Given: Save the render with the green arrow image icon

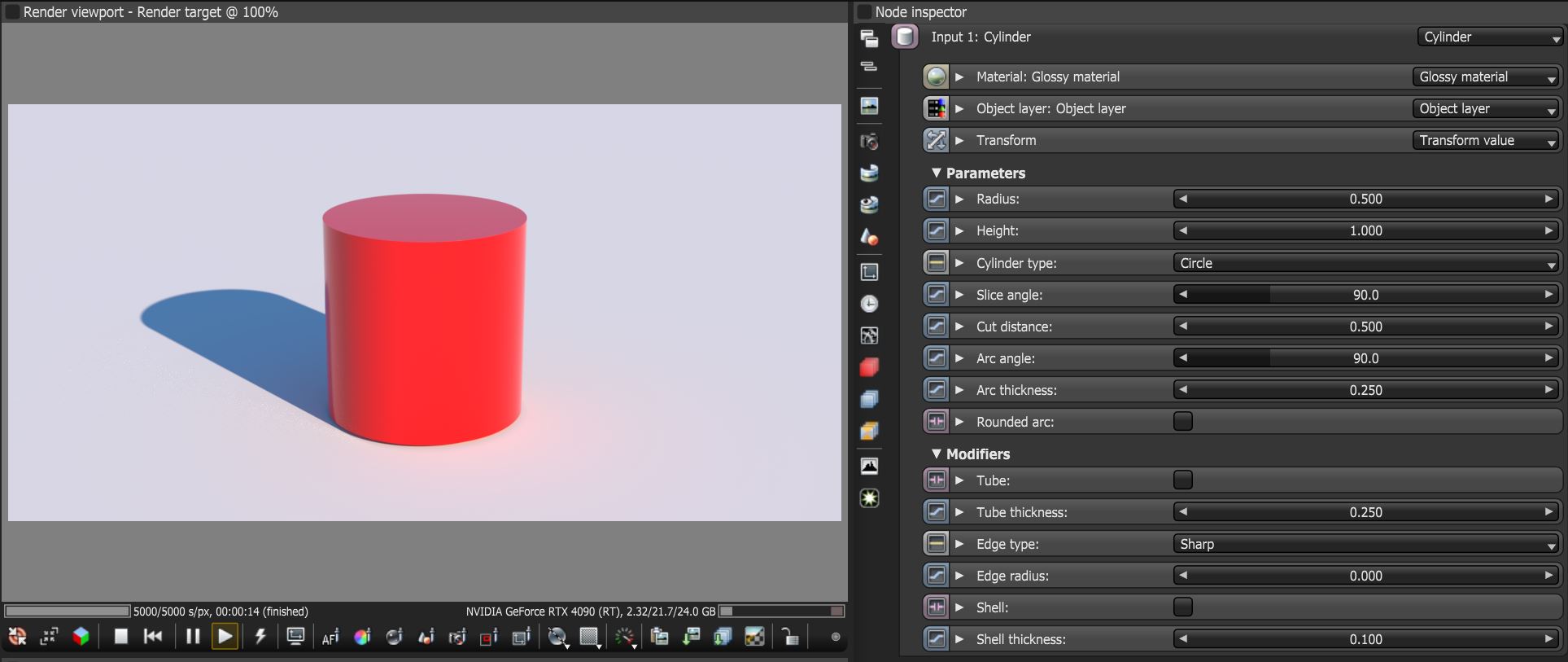Looking at the screenshot, I should [x=692, y=637].
